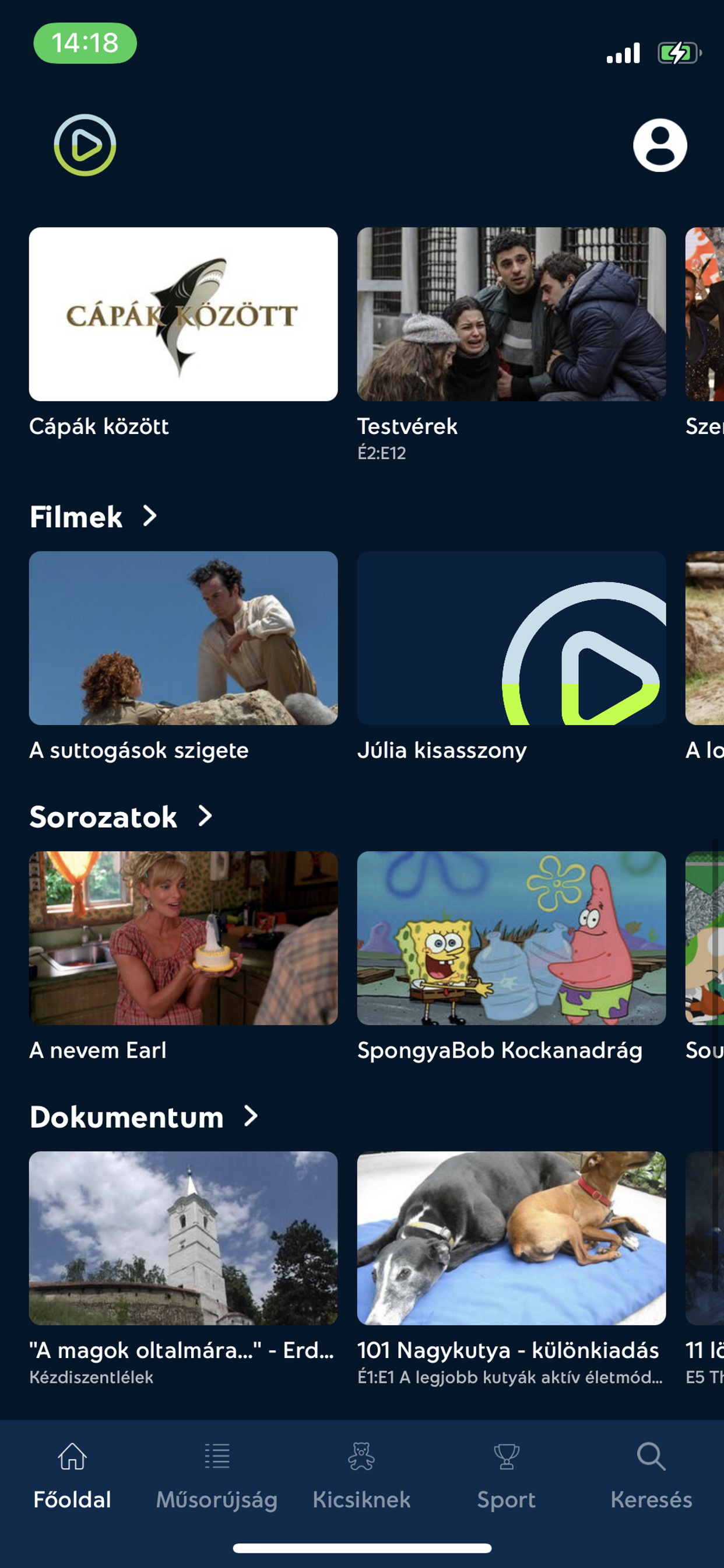Open Cápák között thumbnail

click(183, 314)
